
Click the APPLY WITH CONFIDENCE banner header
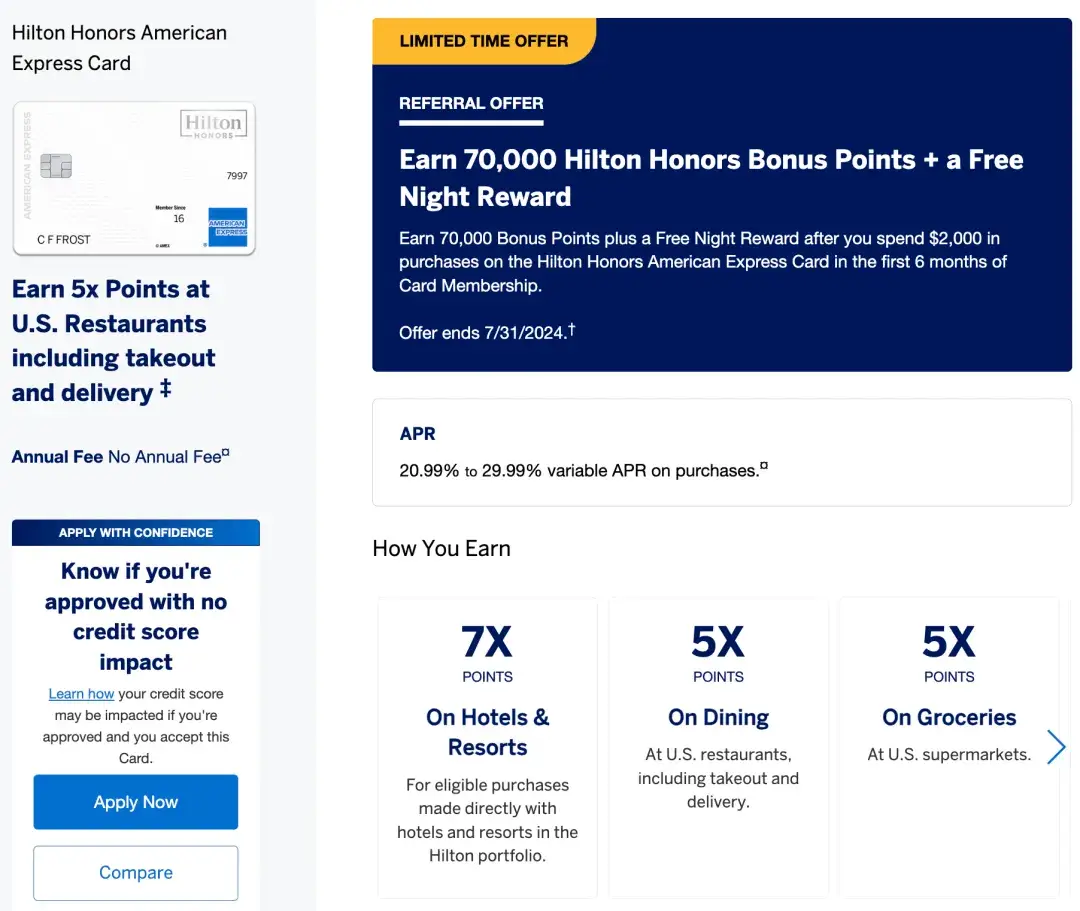[x=136, y=533]
